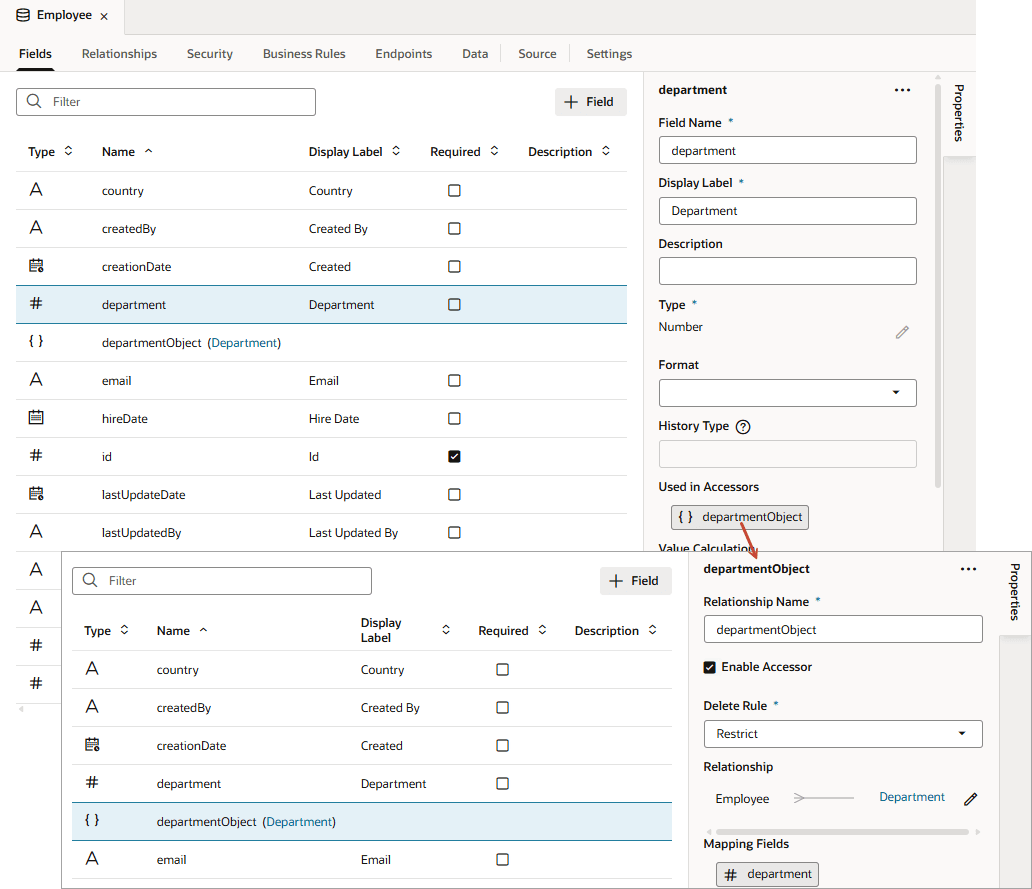This screenshot has height=889, width=1032.
Task: Follow the Department link in the Relationship diagram
Action: [x=911, y=797]
